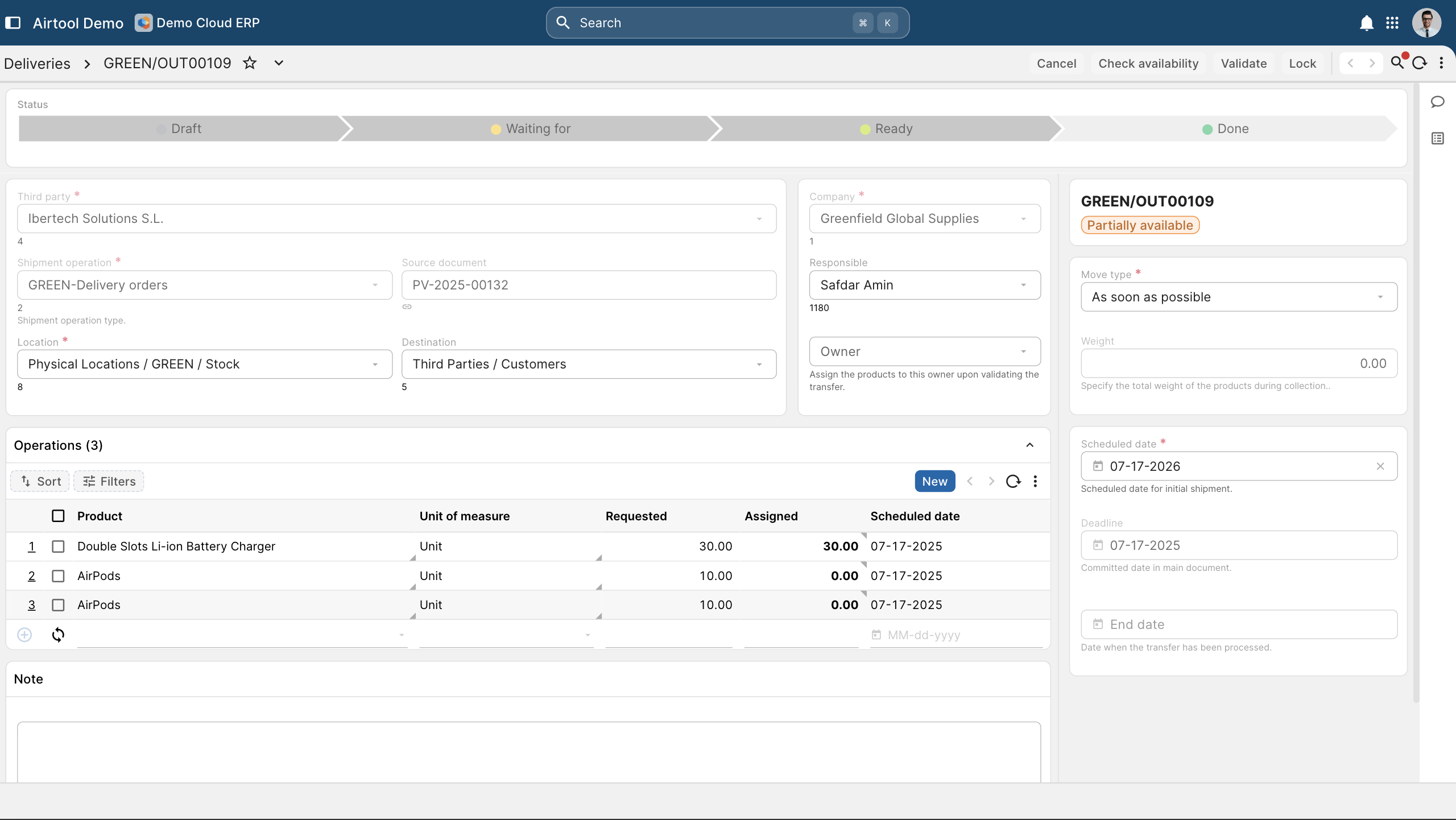Click the sync icon in the new row

[x=58, y=635]
